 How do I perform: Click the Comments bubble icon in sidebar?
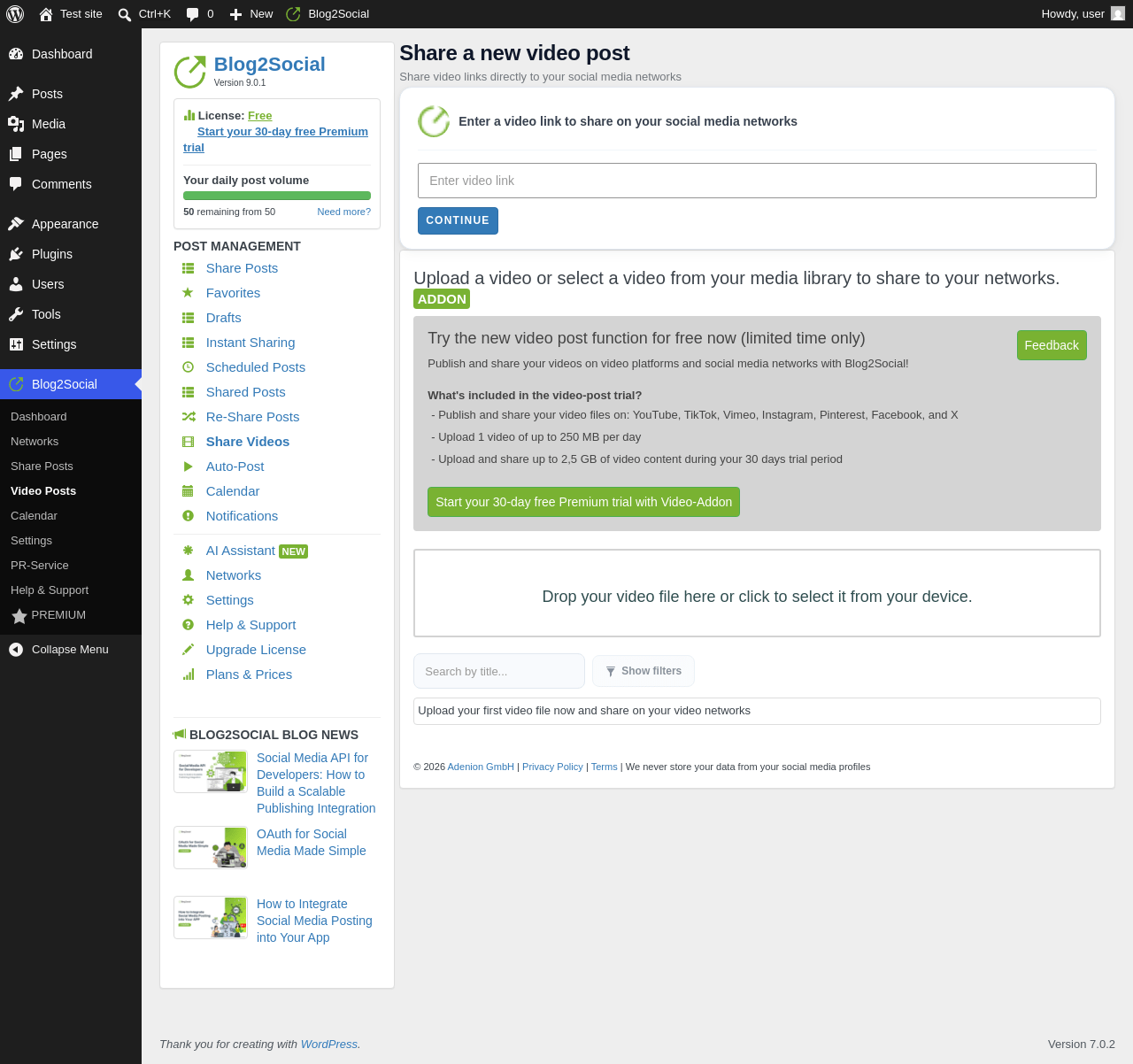16,184
